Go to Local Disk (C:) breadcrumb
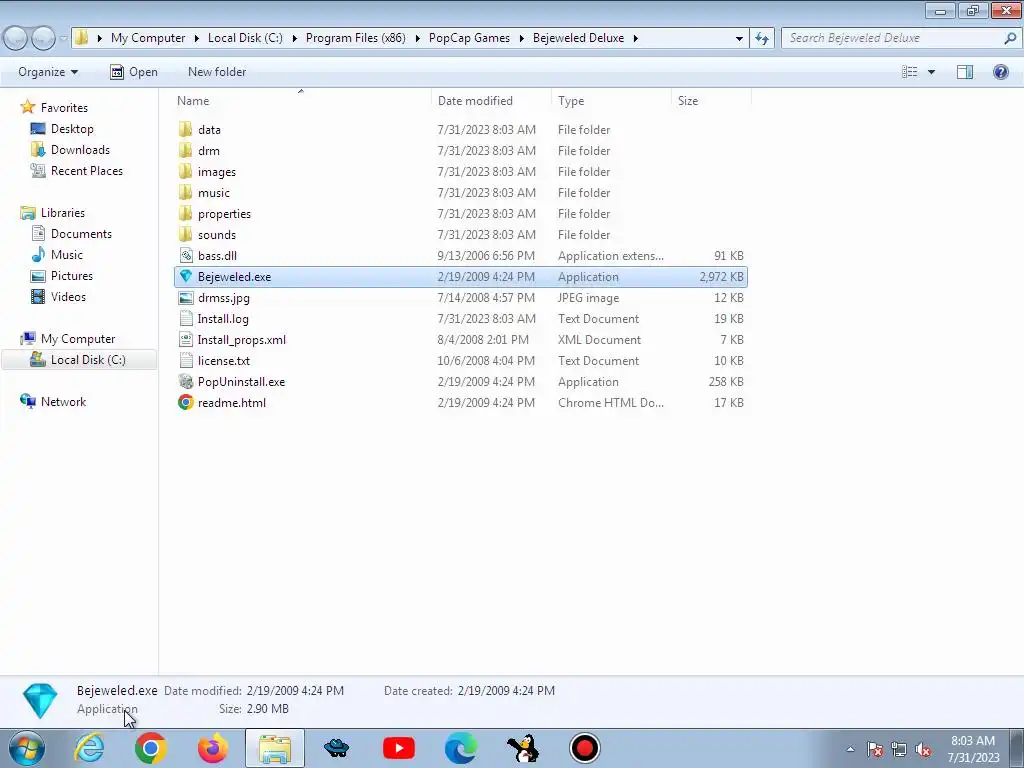Screen dimensions: 1024x768 click(245, 38)
